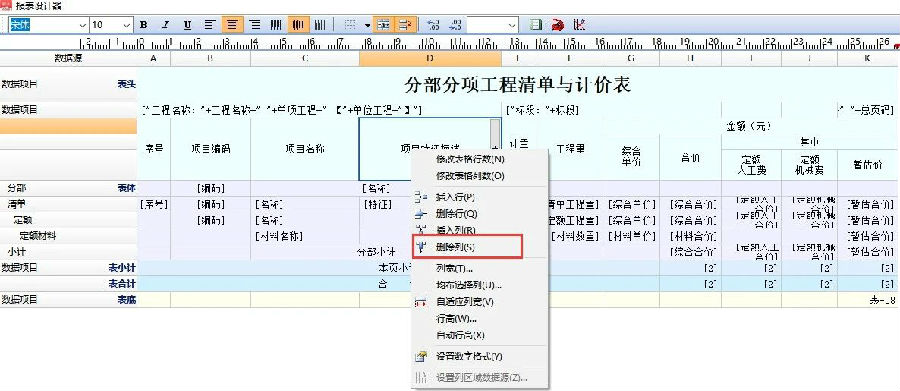Click the decrease decimal places icon

pos(456,25)
